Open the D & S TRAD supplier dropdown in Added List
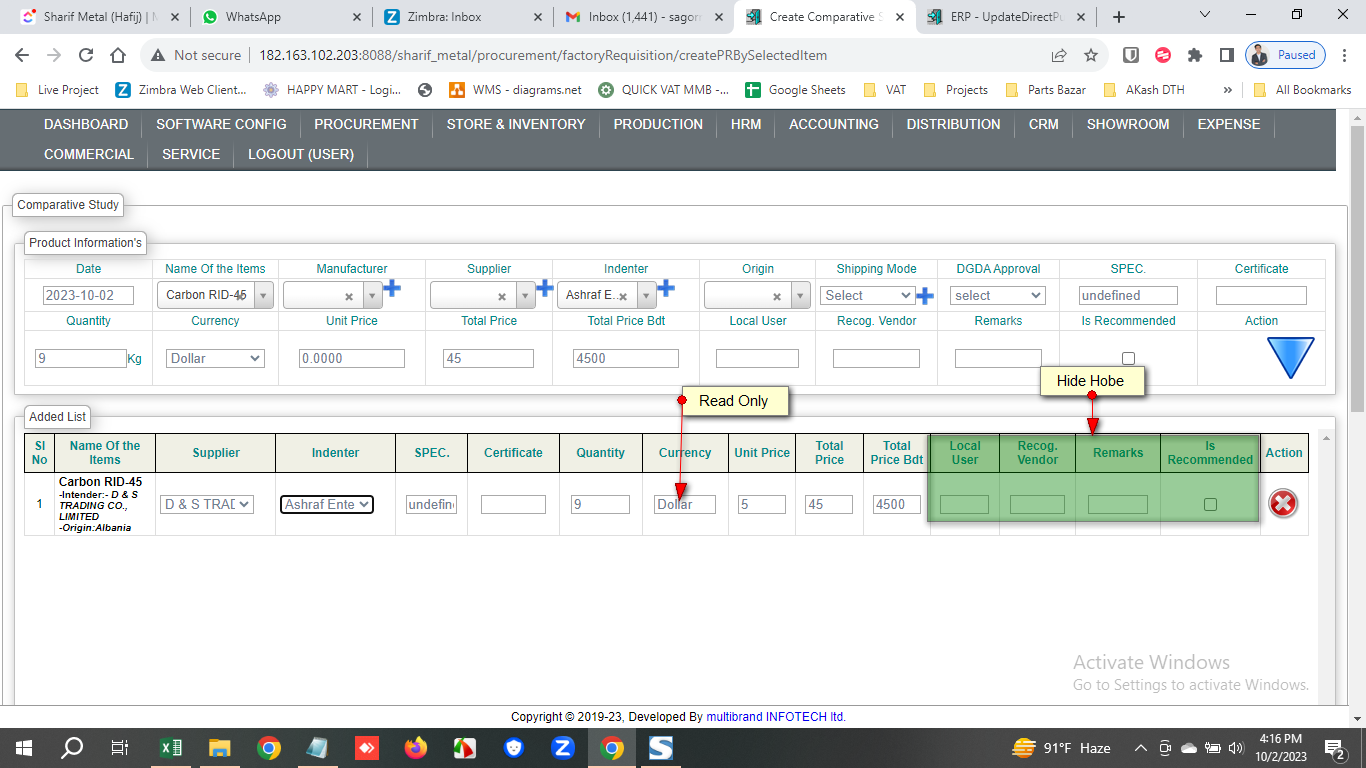 207,504
